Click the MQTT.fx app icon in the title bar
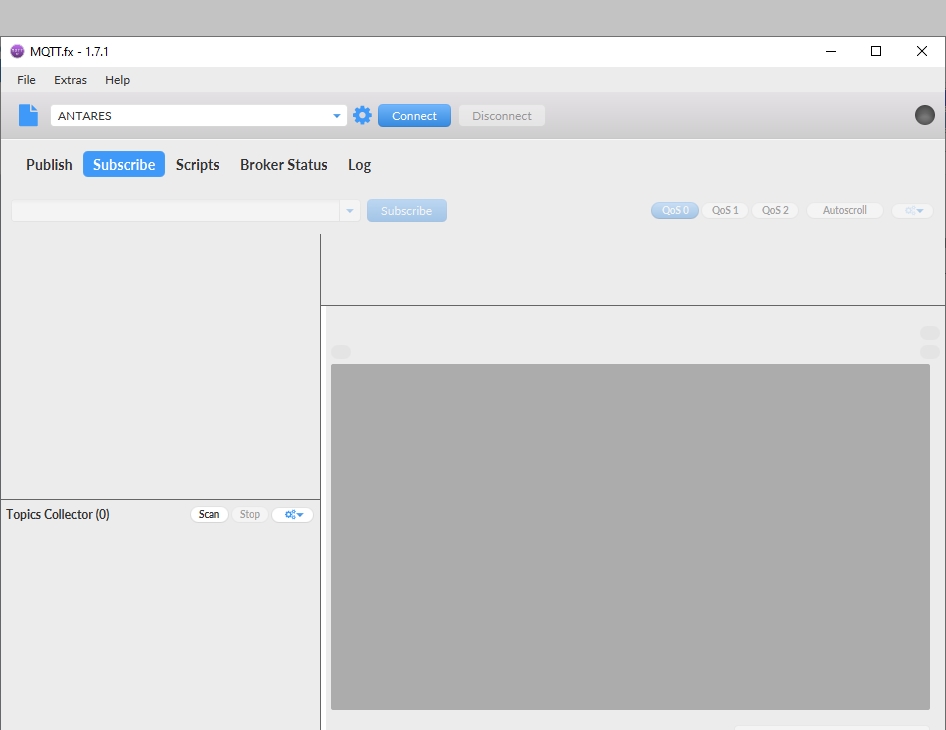Image resolution: width=946 pixels, height=730 pixels. pos(17,52)
